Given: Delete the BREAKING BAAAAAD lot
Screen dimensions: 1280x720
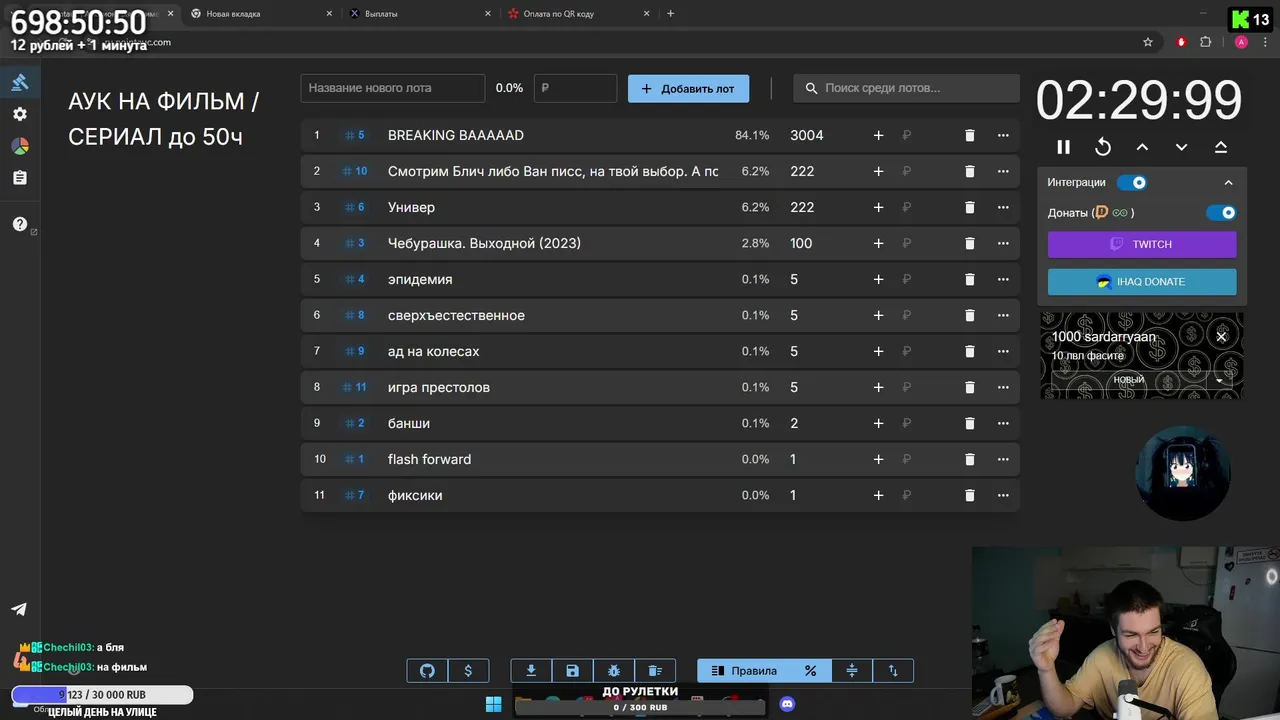Looking at the screenshot, I should (969, 135).
